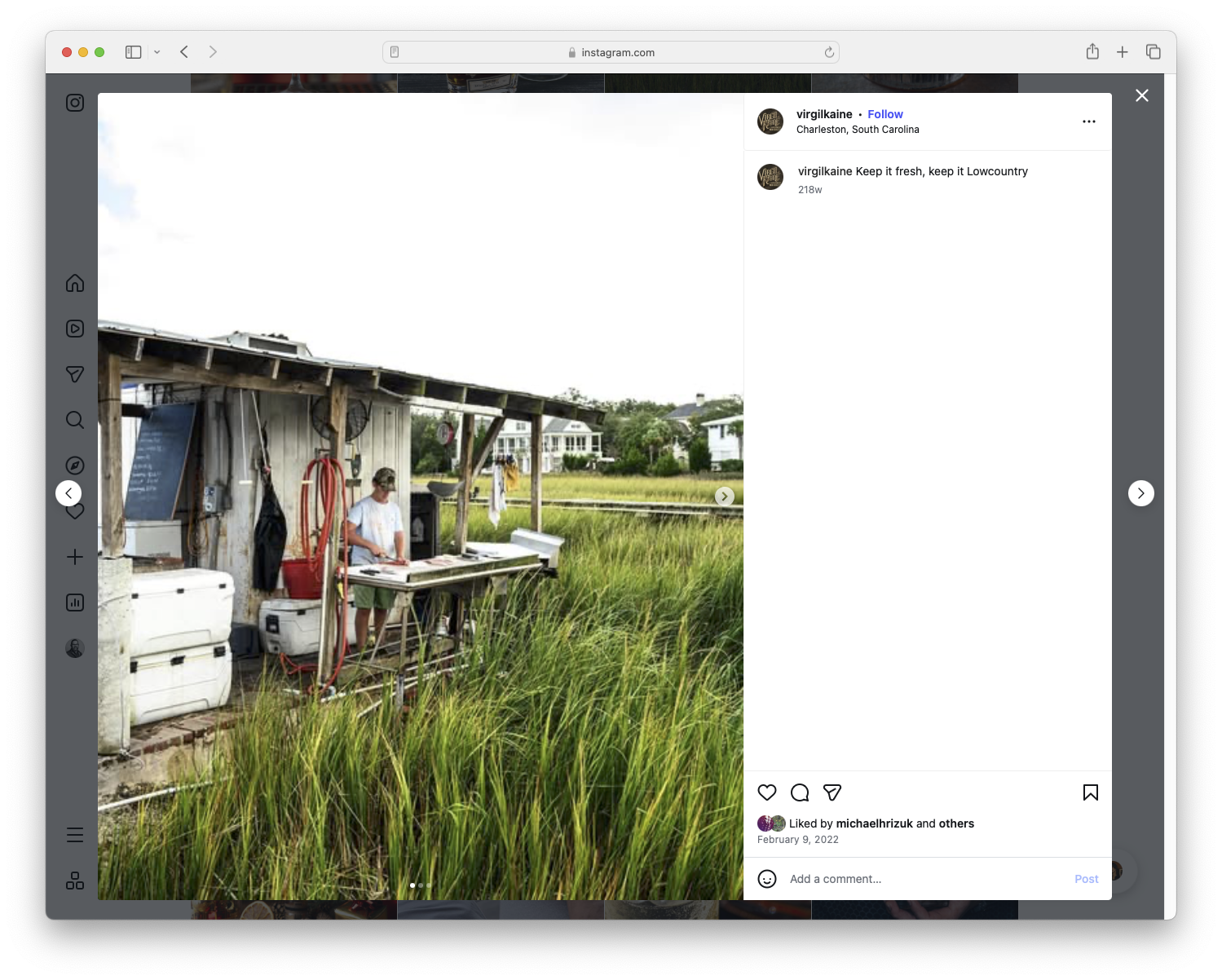
Task: Open More hamburger menu in sidebar
Action: pyautogui.click(x=75, y=835)
